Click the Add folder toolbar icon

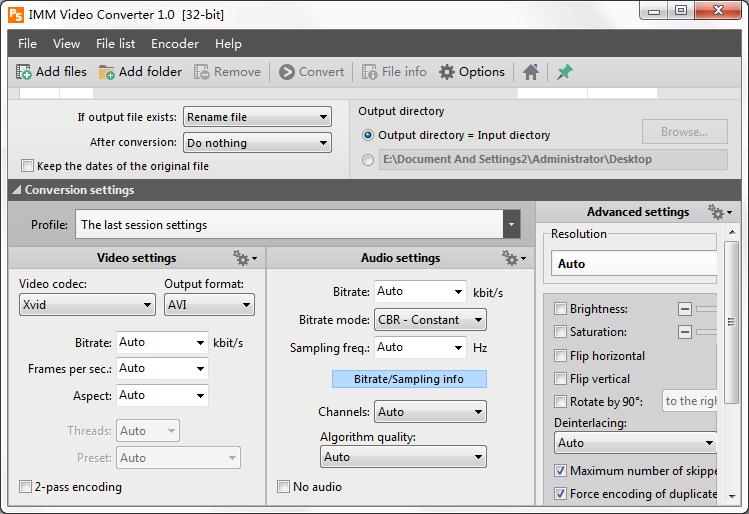(x=107, y=72)
